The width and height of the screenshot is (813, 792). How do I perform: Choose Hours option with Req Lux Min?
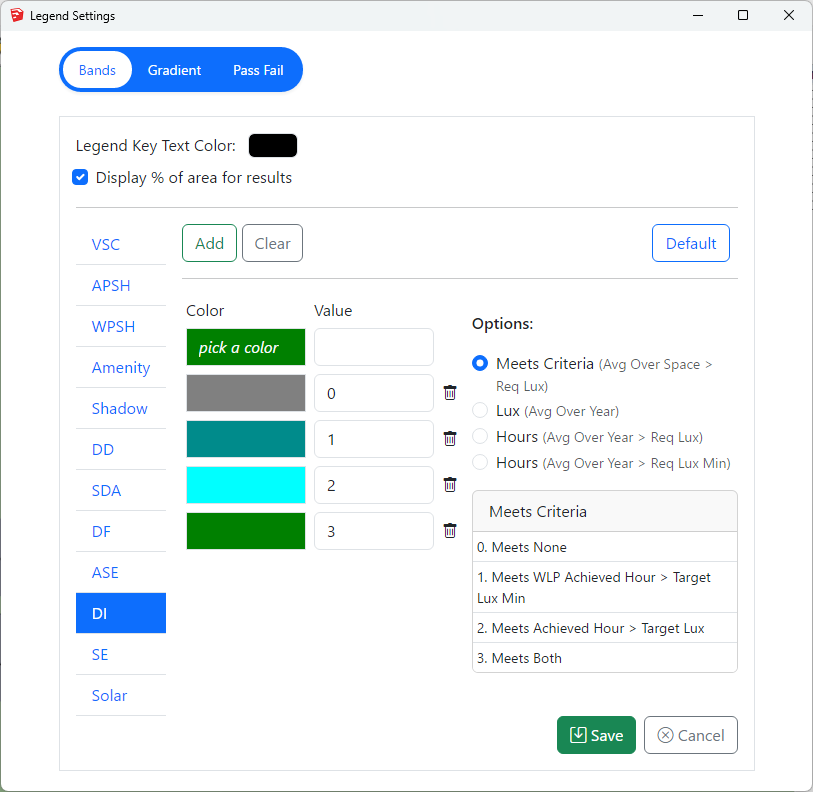pos(480,463)
